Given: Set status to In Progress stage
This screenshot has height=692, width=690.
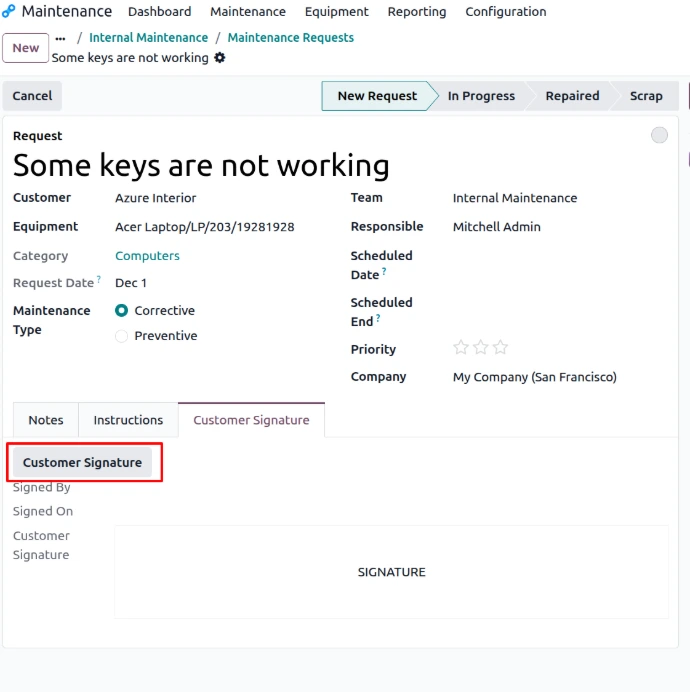Looking at the screenshot, I should [481, 96].
